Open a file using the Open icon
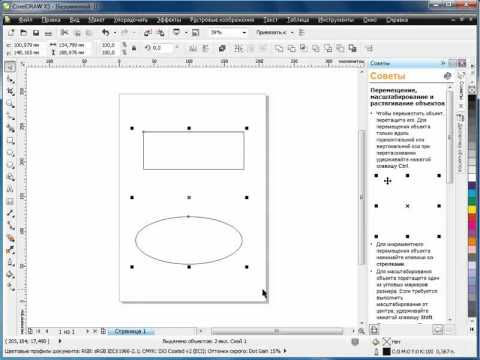 [23, 33]
